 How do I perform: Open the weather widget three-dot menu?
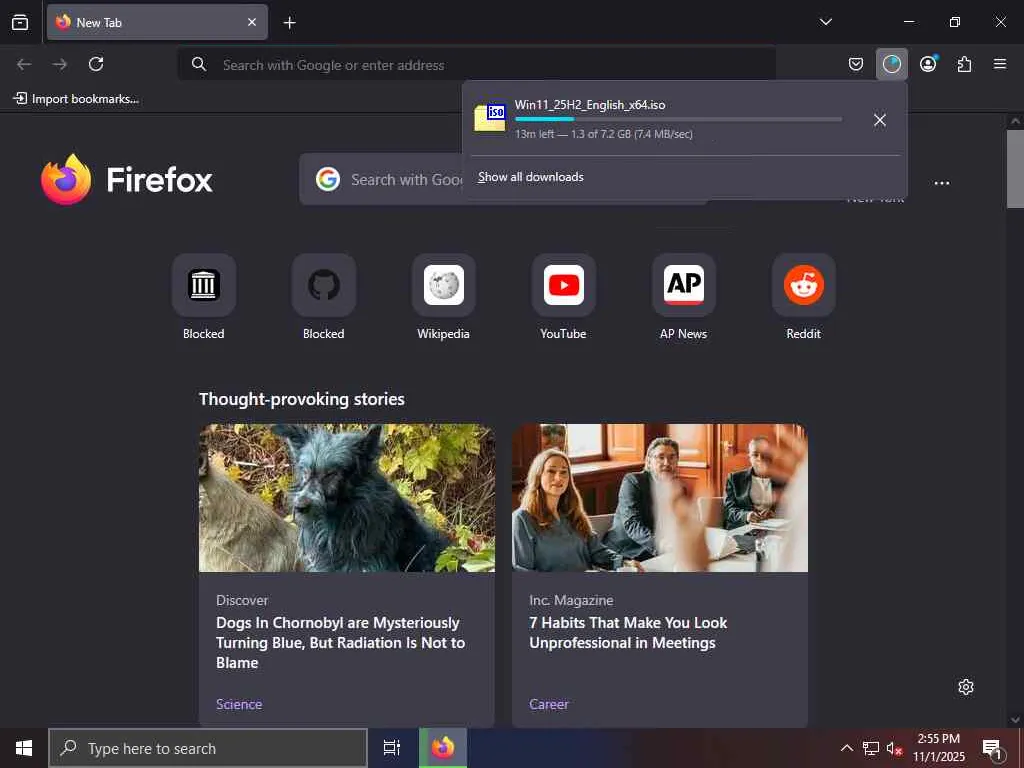point(942,184)
